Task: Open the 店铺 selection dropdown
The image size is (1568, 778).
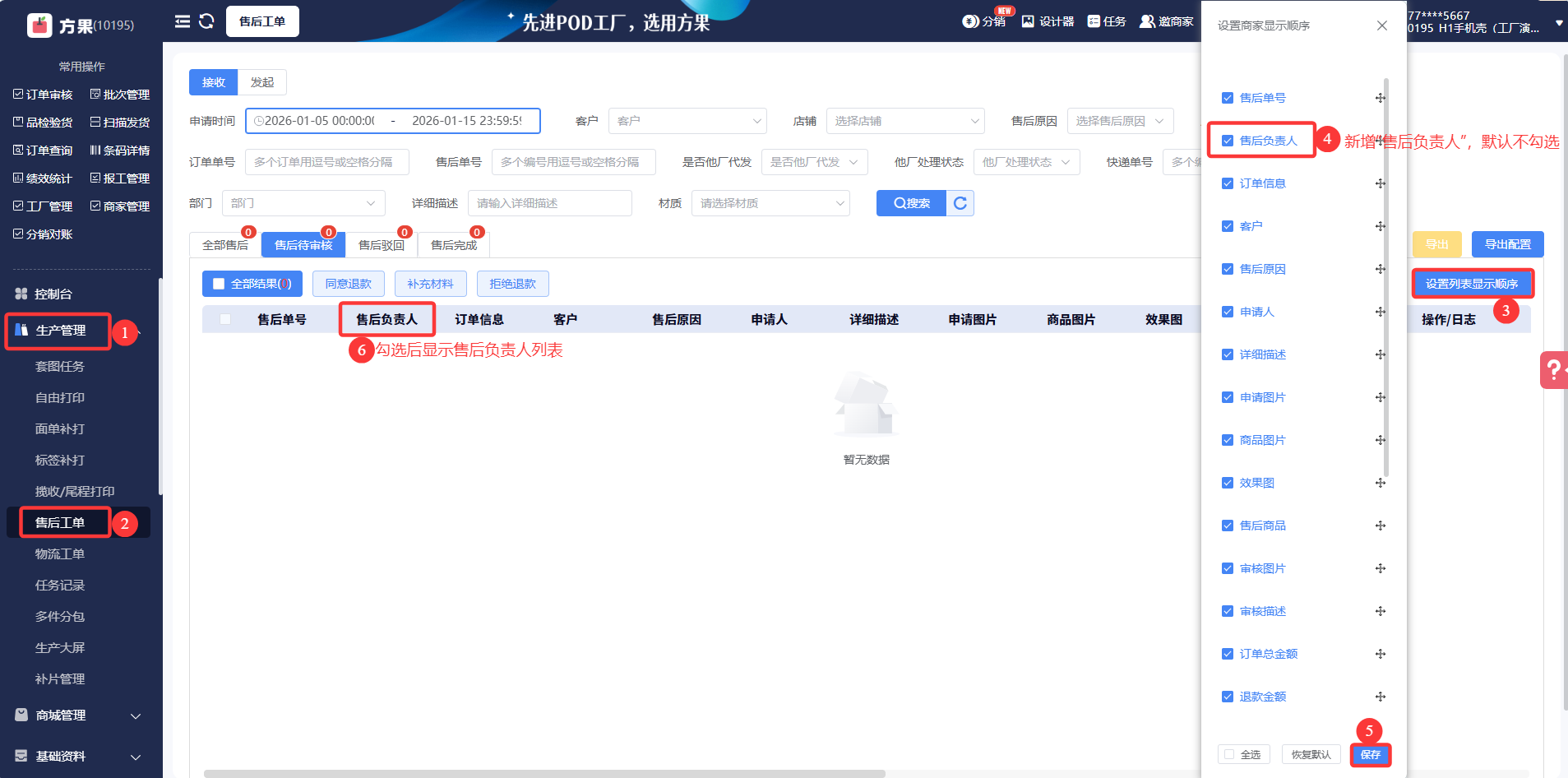Action: (905, 121)
